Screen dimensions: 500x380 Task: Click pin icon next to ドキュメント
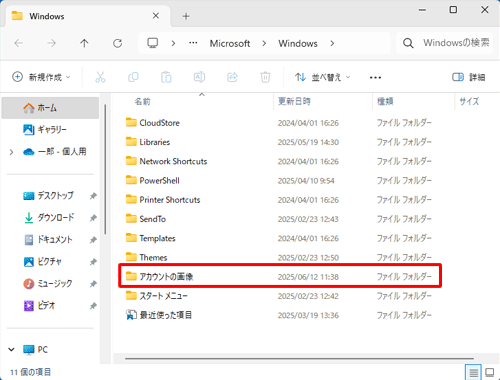[x=93, y=240]
